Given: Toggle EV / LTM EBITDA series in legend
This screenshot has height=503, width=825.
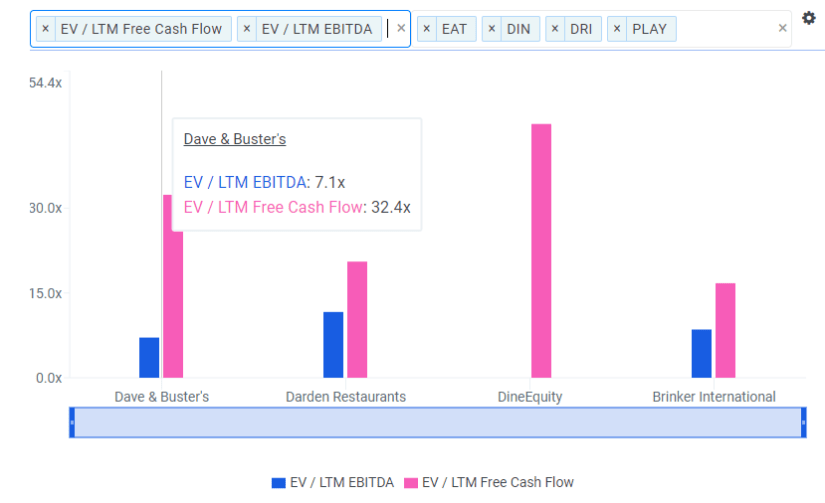Looking at the screenshot, I should coord(333,482).
